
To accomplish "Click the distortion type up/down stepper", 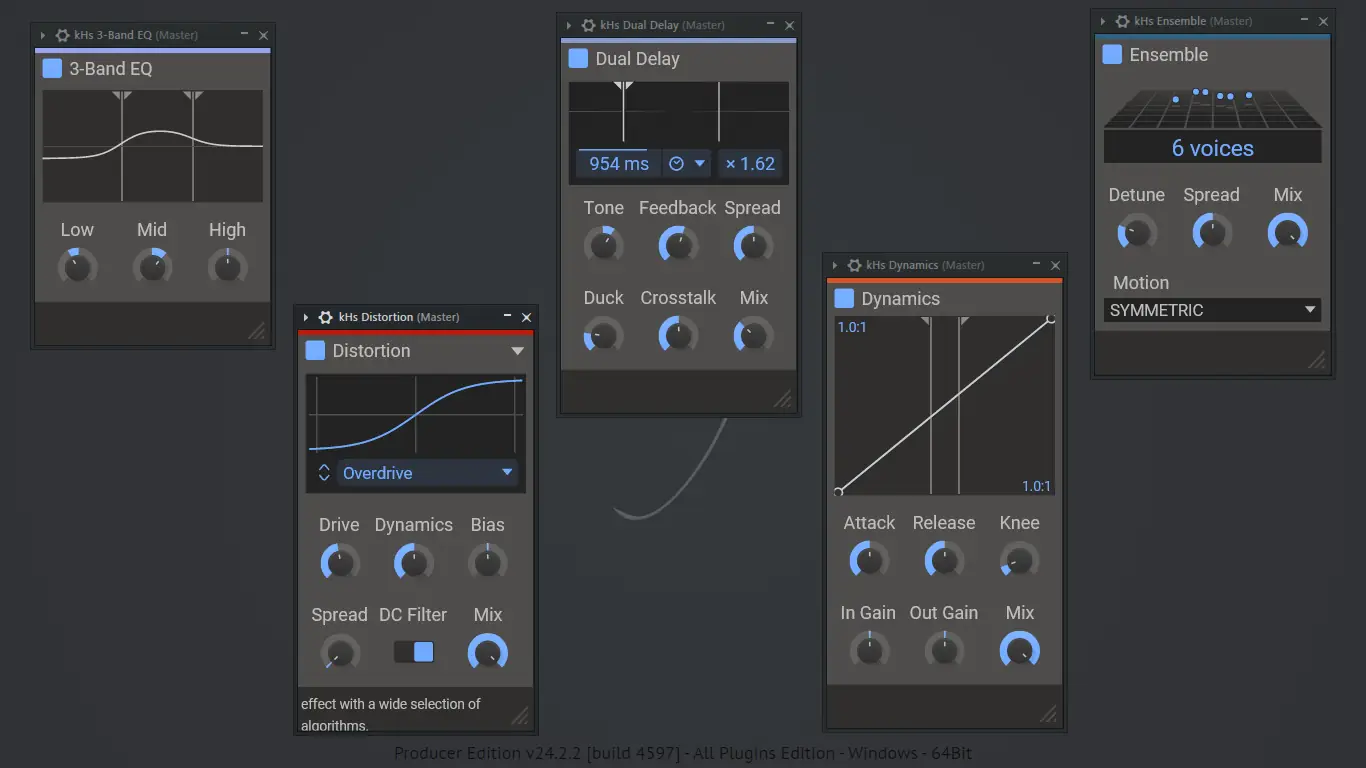I will pyautogui.click(x=324, y=473).
